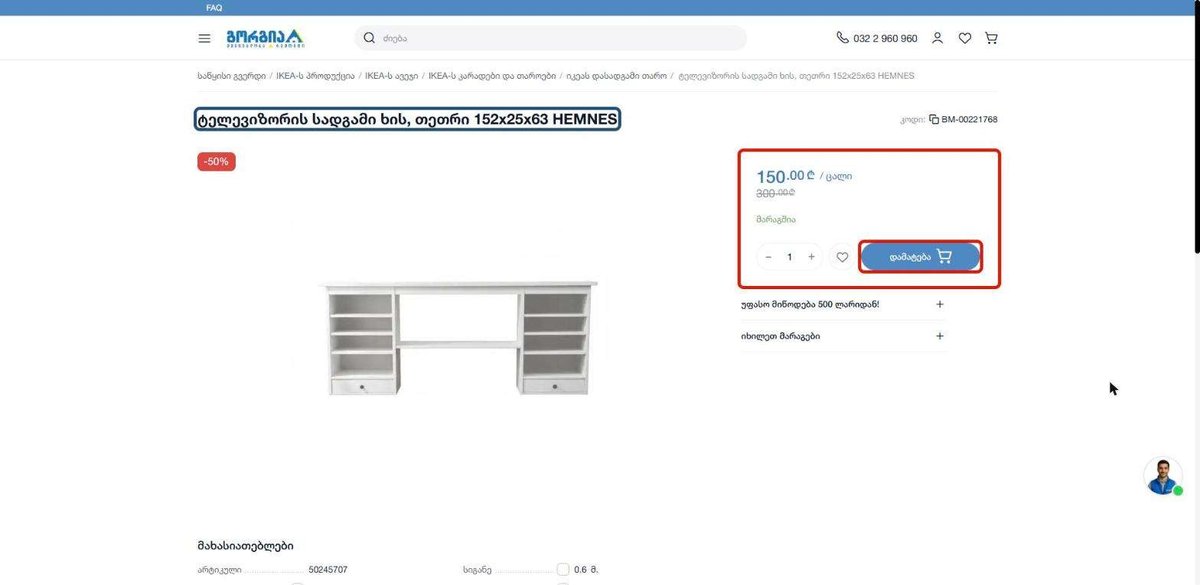Add product to wishlist heart button
Image resolution: width=1200 pixels, height=585 pixels.
842,257
